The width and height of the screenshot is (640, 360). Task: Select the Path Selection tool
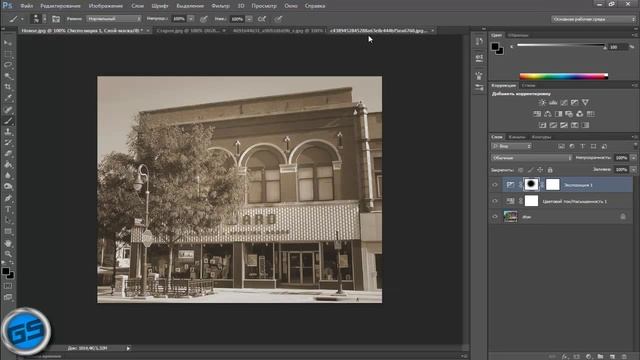(8, 220)
